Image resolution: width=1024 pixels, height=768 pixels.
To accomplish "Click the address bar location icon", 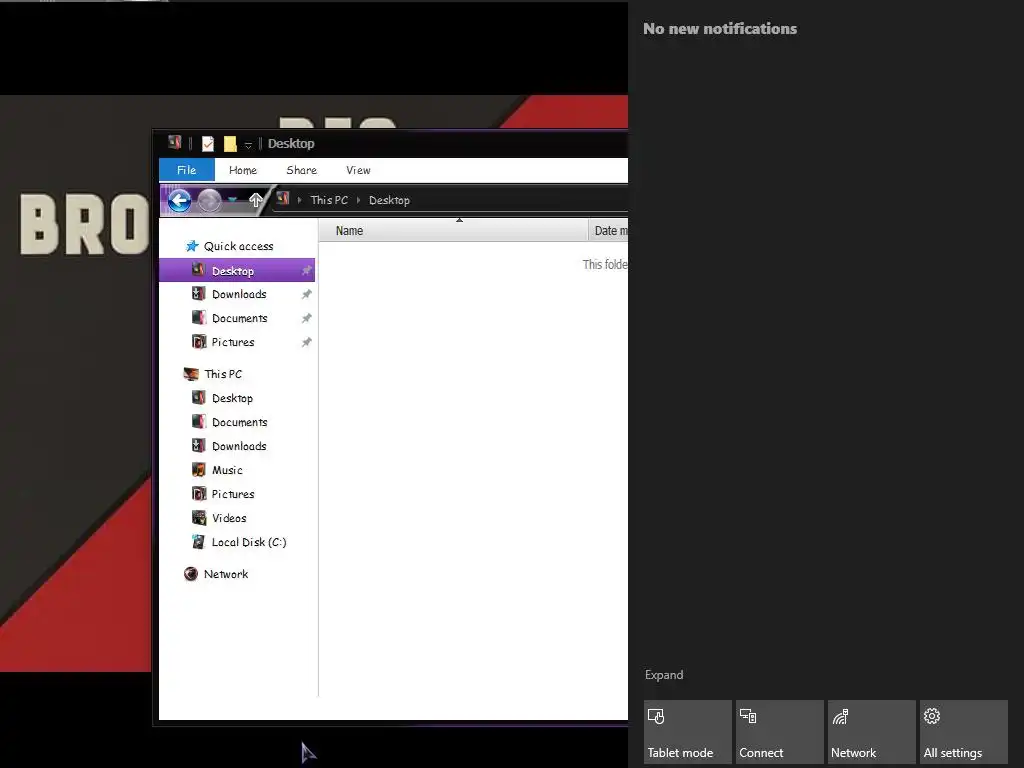I will click(283, 198).
